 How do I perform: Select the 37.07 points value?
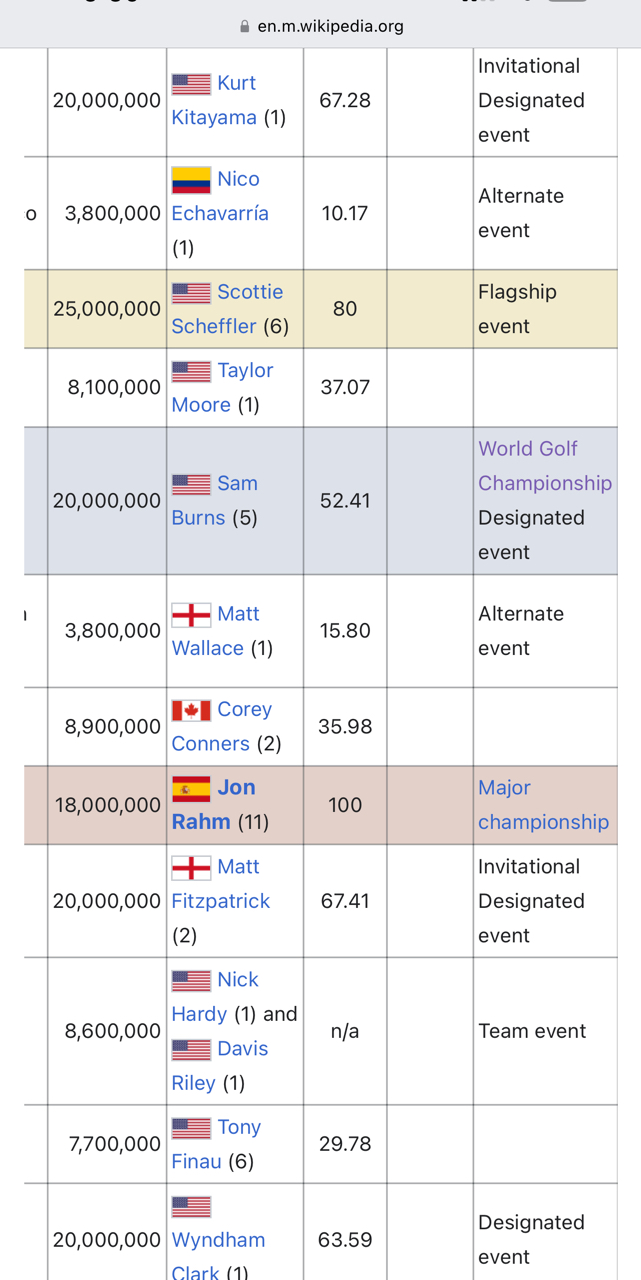coord(345,387)
